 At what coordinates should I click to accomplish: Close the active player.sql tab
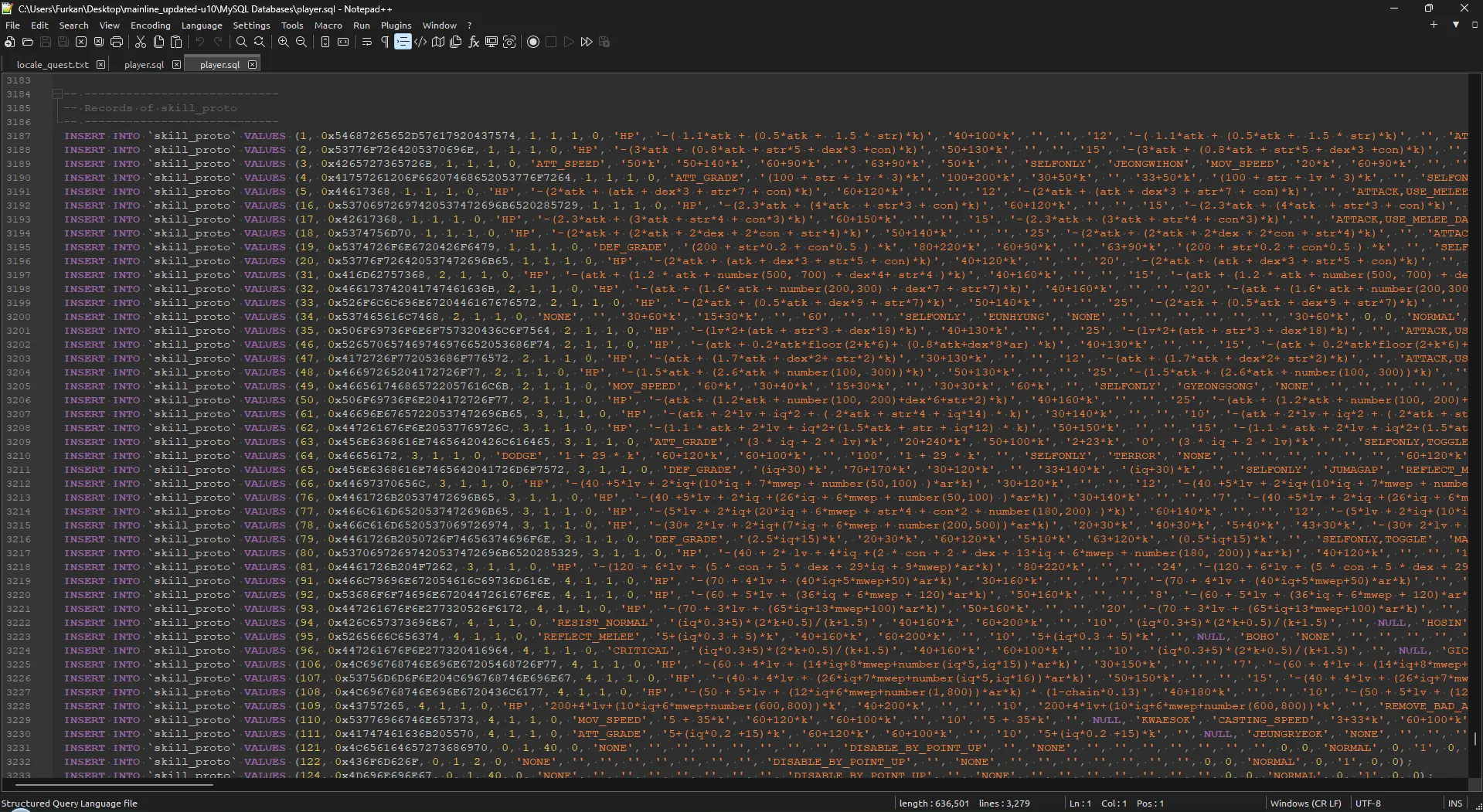[x=253, y=65]
